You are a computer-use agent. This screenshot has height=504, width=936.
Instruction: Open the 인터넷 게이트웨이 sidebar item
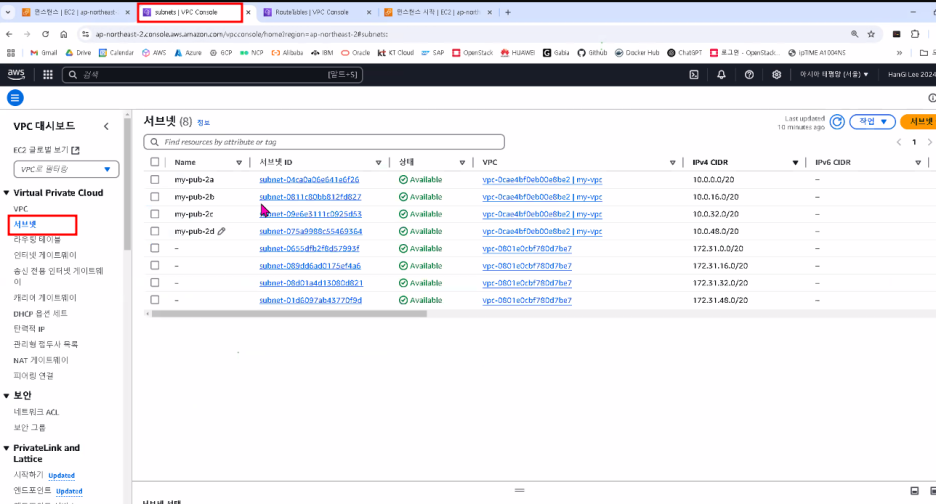tap(45, 255)
